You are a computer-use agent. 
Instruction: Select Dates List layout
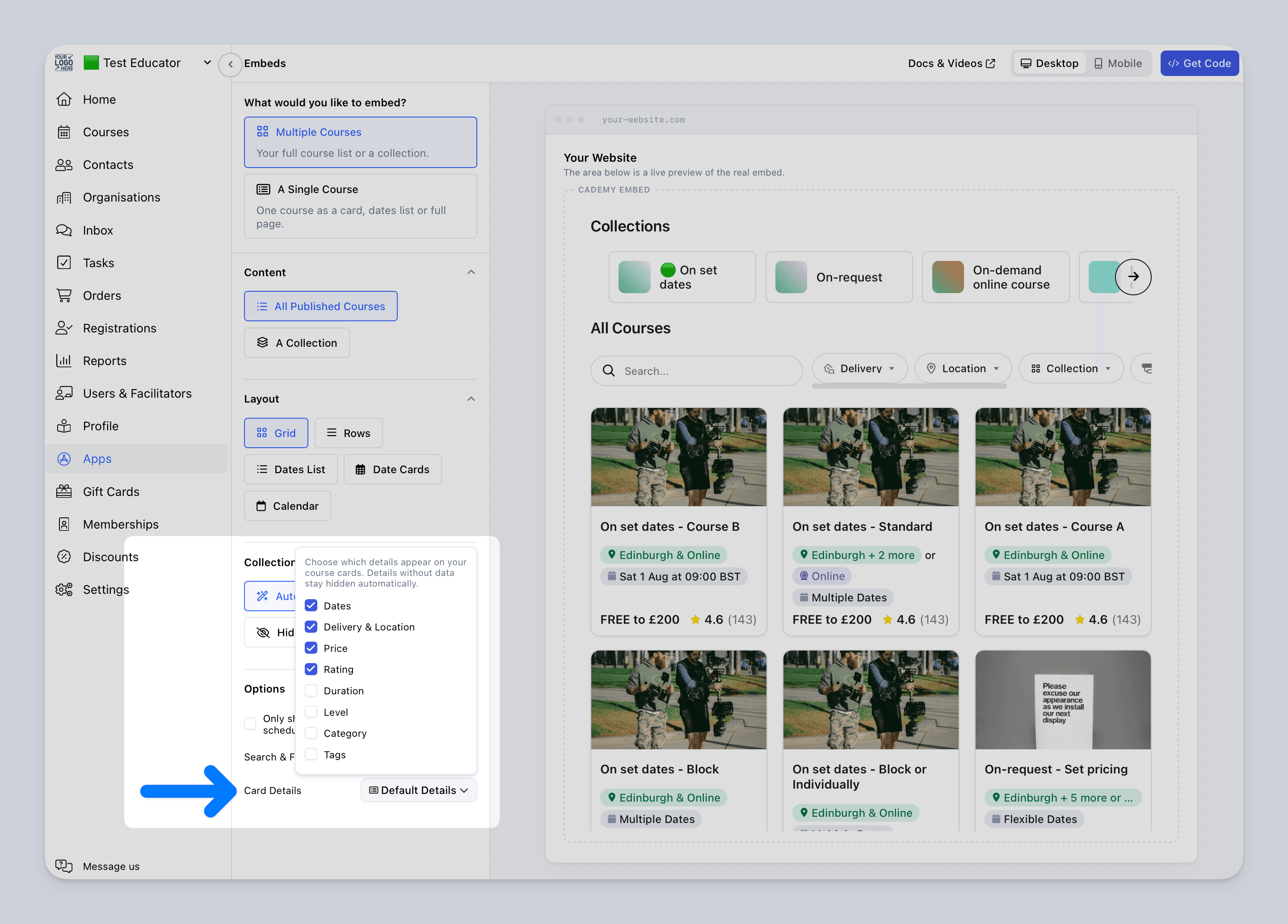291,469
